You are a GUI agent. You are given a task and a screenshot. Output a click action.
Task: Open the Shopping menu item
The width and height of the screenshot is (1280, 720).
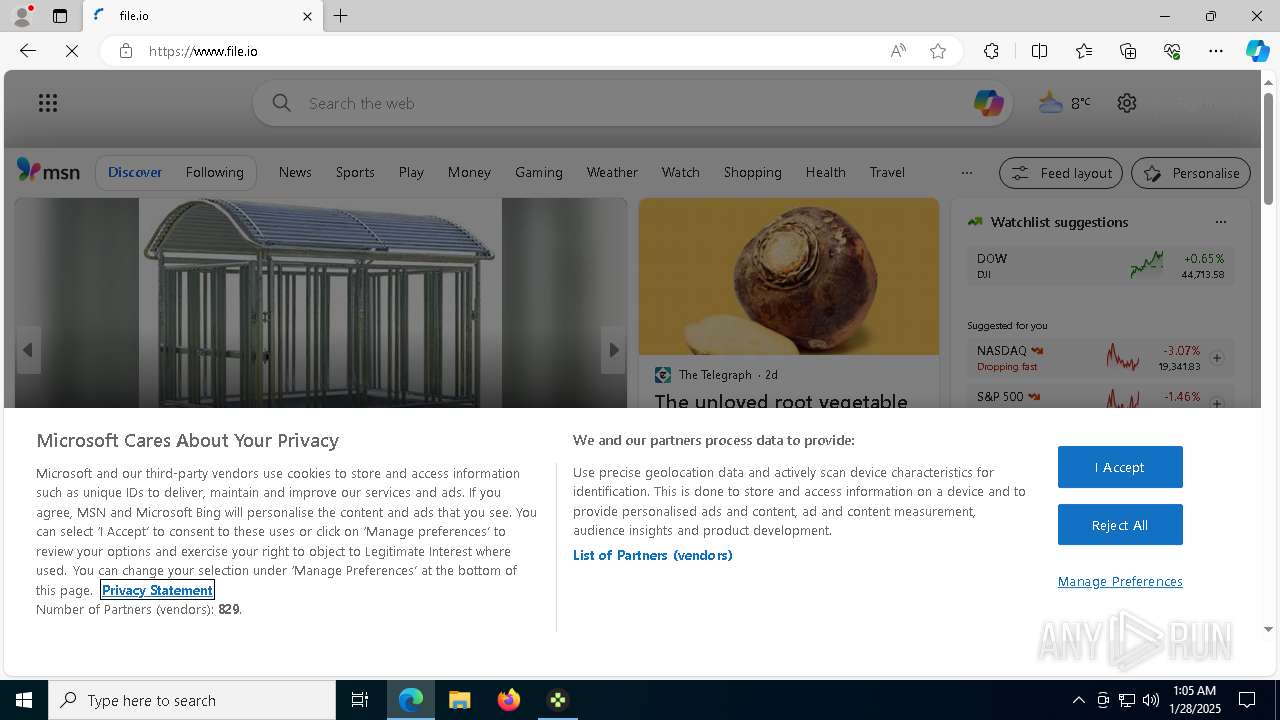pos(753,172)
